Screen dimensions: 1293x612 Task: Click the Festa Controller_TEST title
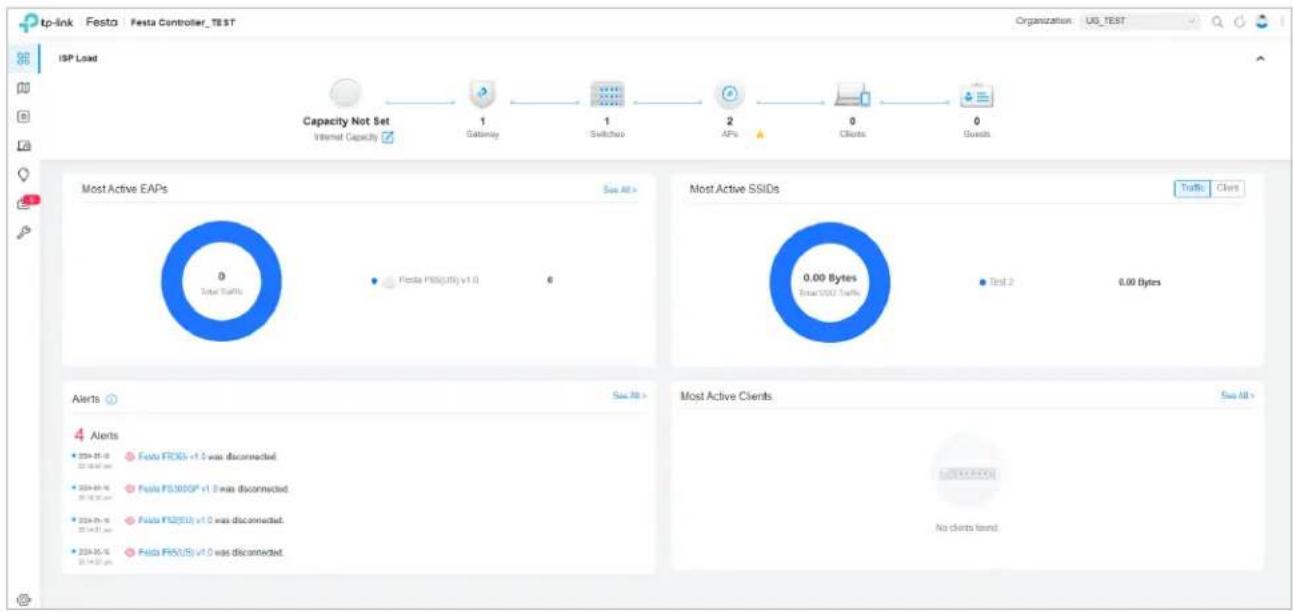click(182, 22)
